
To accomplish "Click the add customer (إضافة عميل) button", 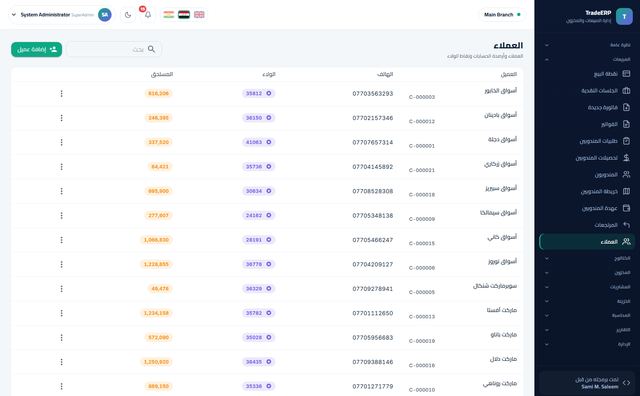I will point(37,49).
